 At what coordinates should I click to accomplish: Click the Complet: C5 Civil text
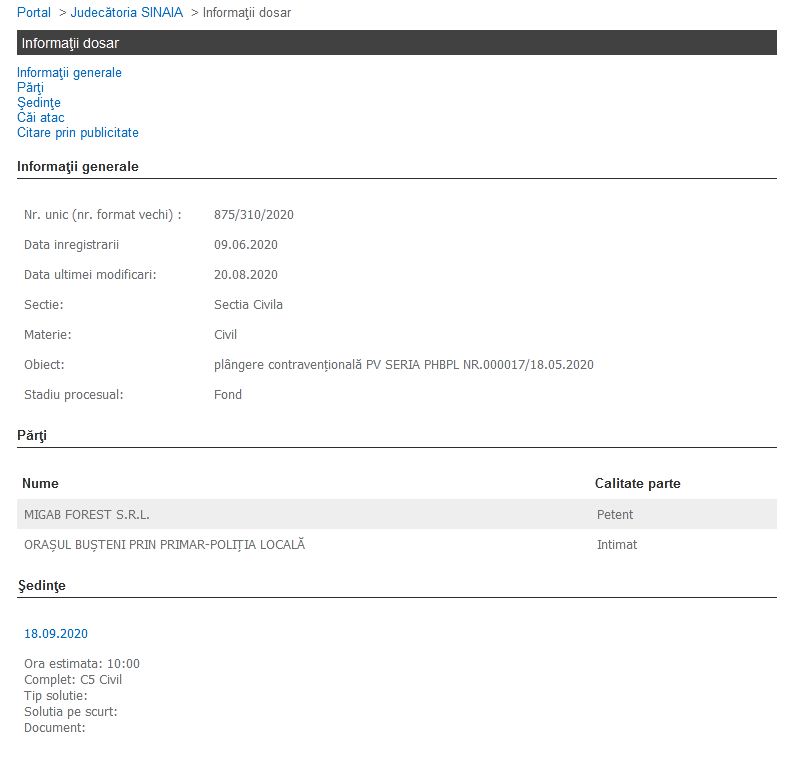coord(73,679)
